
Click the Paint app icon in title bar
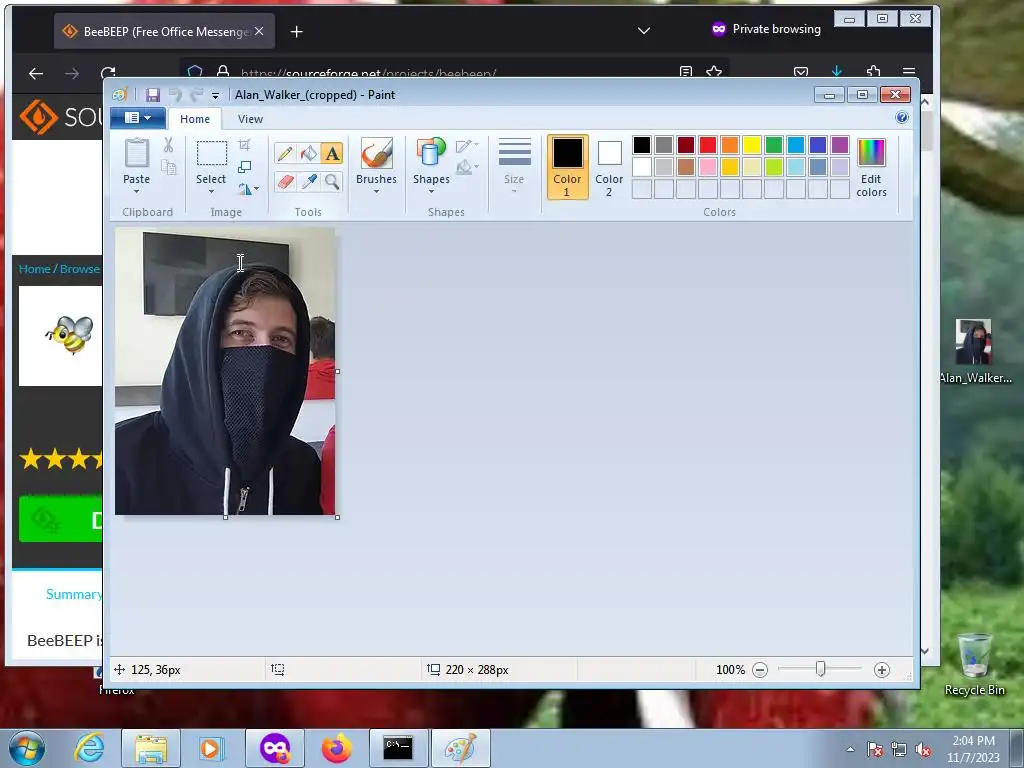[x=119, y=95]
